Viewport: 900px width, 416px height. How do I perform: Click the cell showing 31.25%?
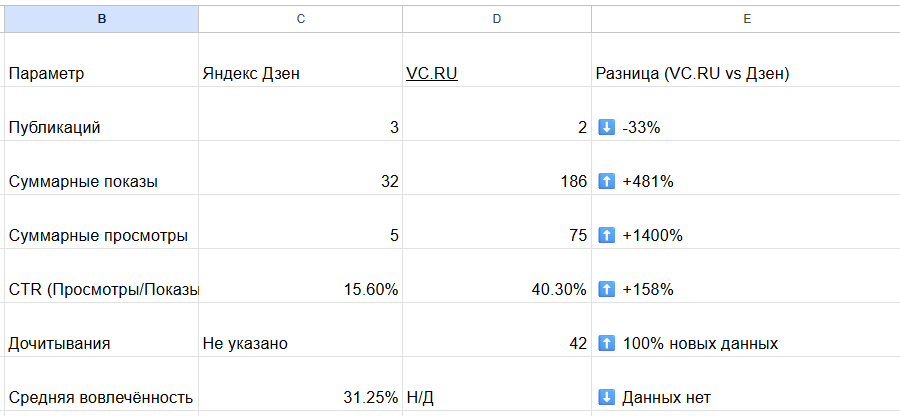pyautogui.click(x=301, y=397)
